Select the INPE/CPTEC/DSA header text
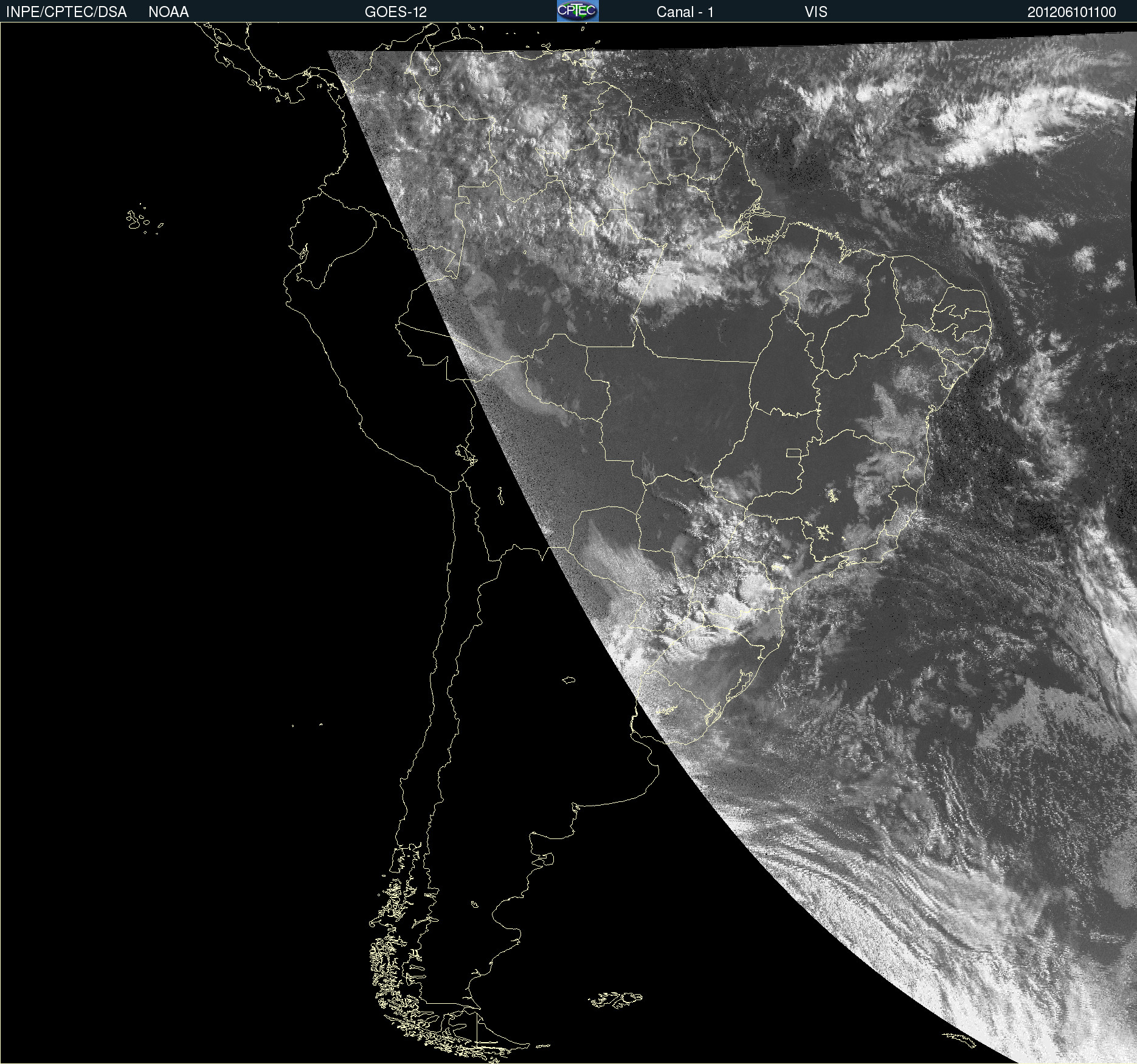The image size is (1137, 1064). coord(66,12)
